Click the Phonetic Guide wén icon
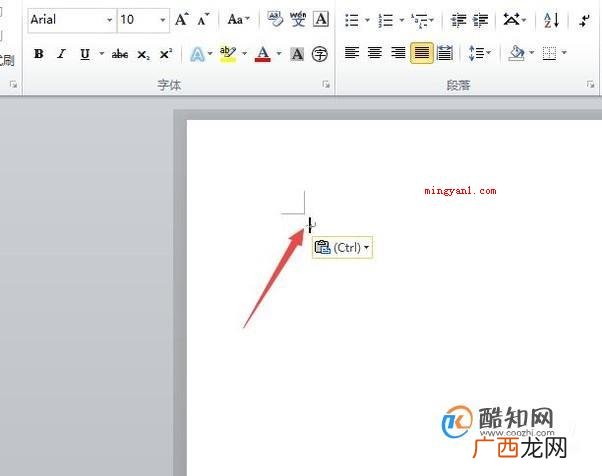The width and height of the screenshot is (602, 476). tap(298, 19)
